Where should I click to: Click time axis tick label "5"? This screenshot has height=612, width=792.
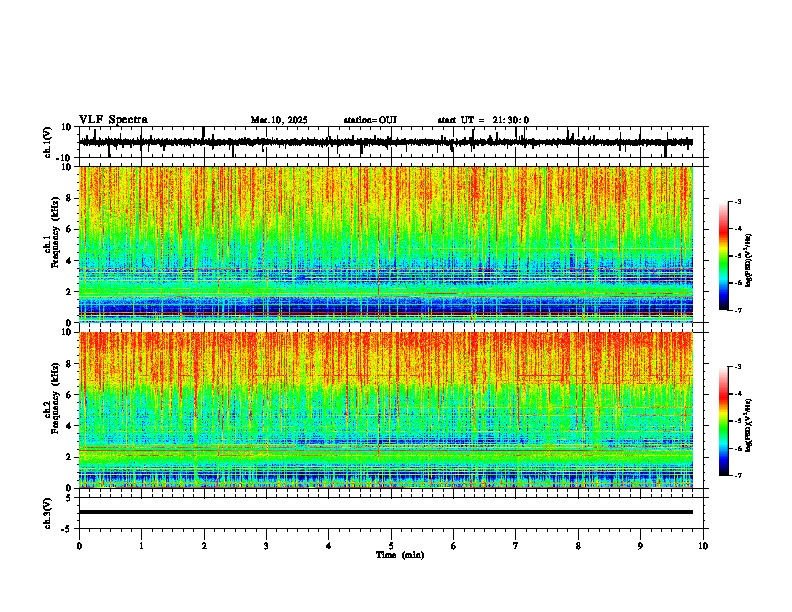click(391, 546)
